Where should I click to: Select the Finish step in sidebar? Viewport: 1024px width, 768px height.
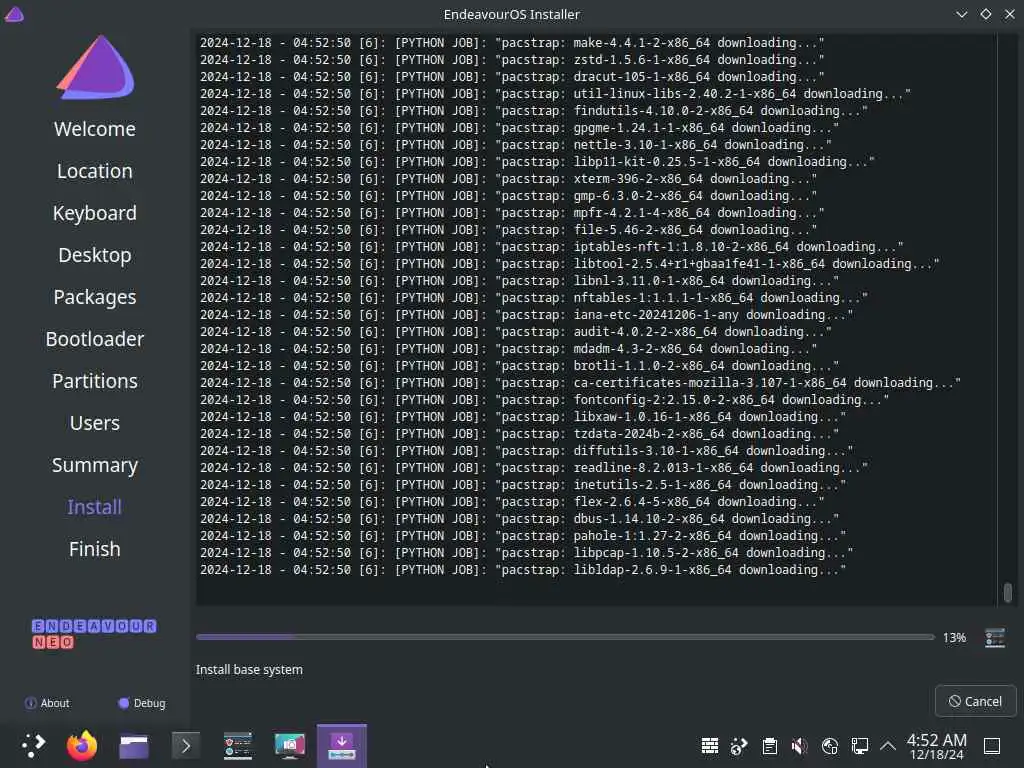point(95,549)
